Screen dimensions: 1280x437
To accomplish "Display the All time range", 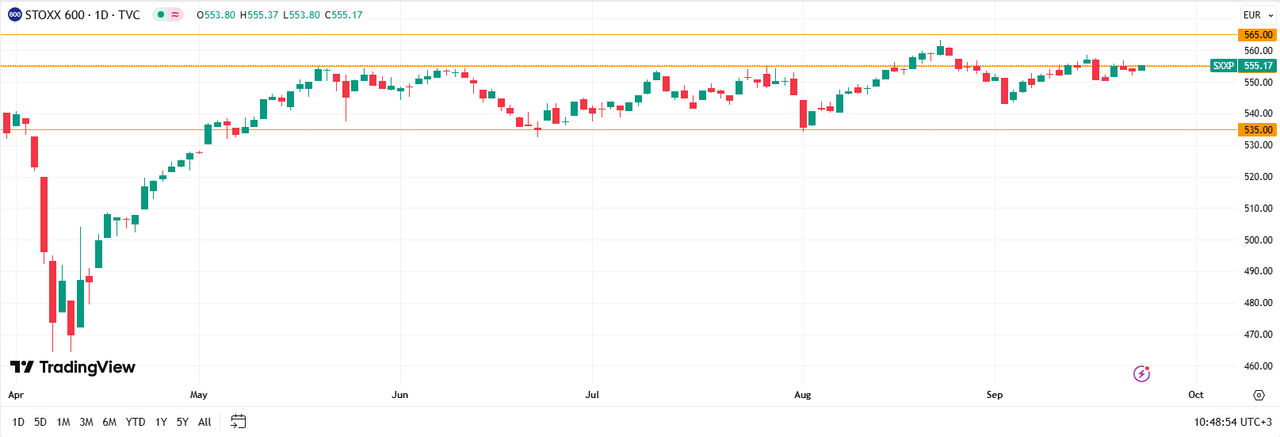I will tap(204, 422).
